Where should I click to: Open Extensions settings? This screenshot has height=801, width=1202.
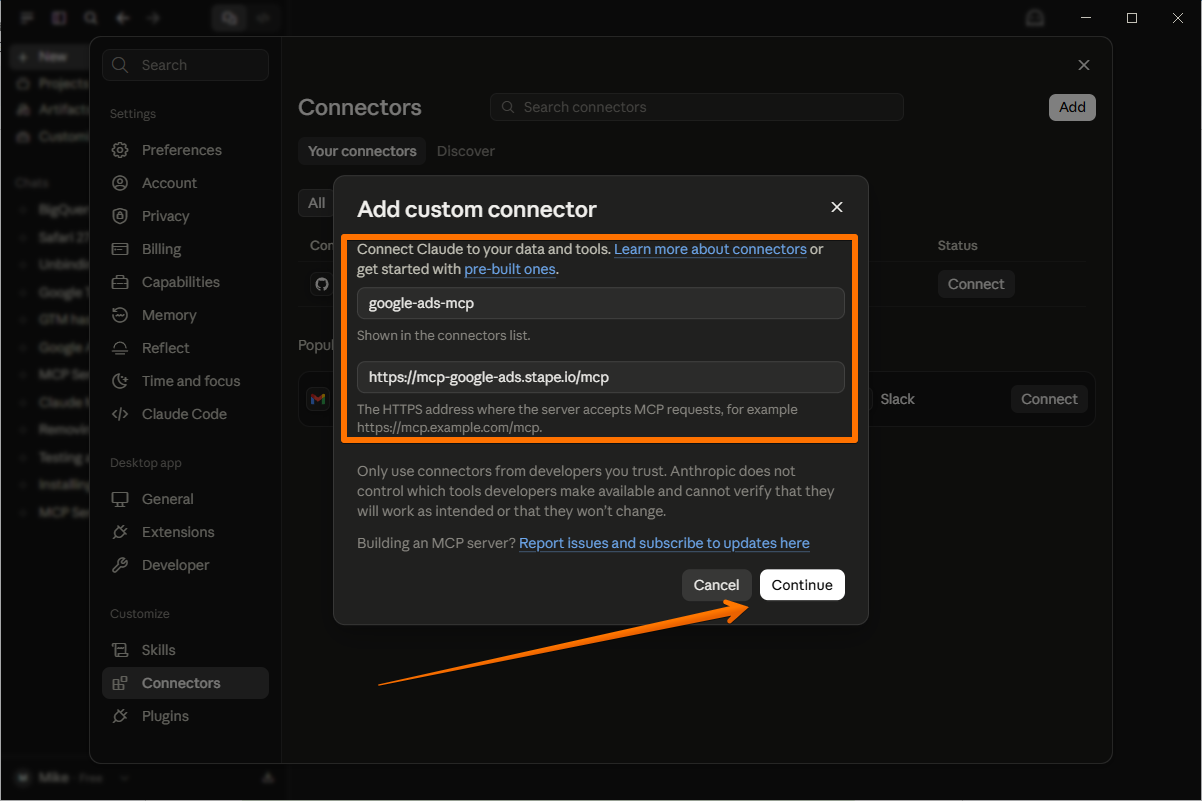pyautogui.click(x=185, y=532)
